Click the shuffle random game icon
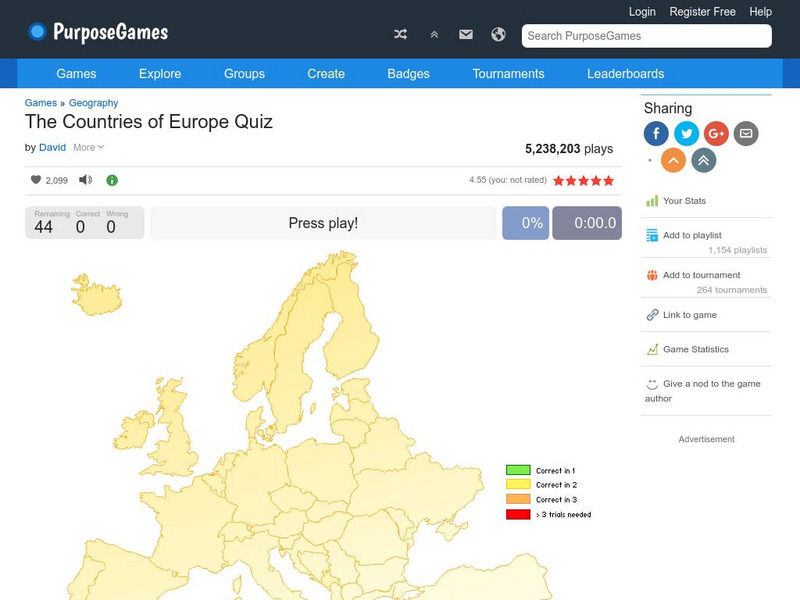Image resolution: width=800 pixels, height=600 pixels. (400, 35)
